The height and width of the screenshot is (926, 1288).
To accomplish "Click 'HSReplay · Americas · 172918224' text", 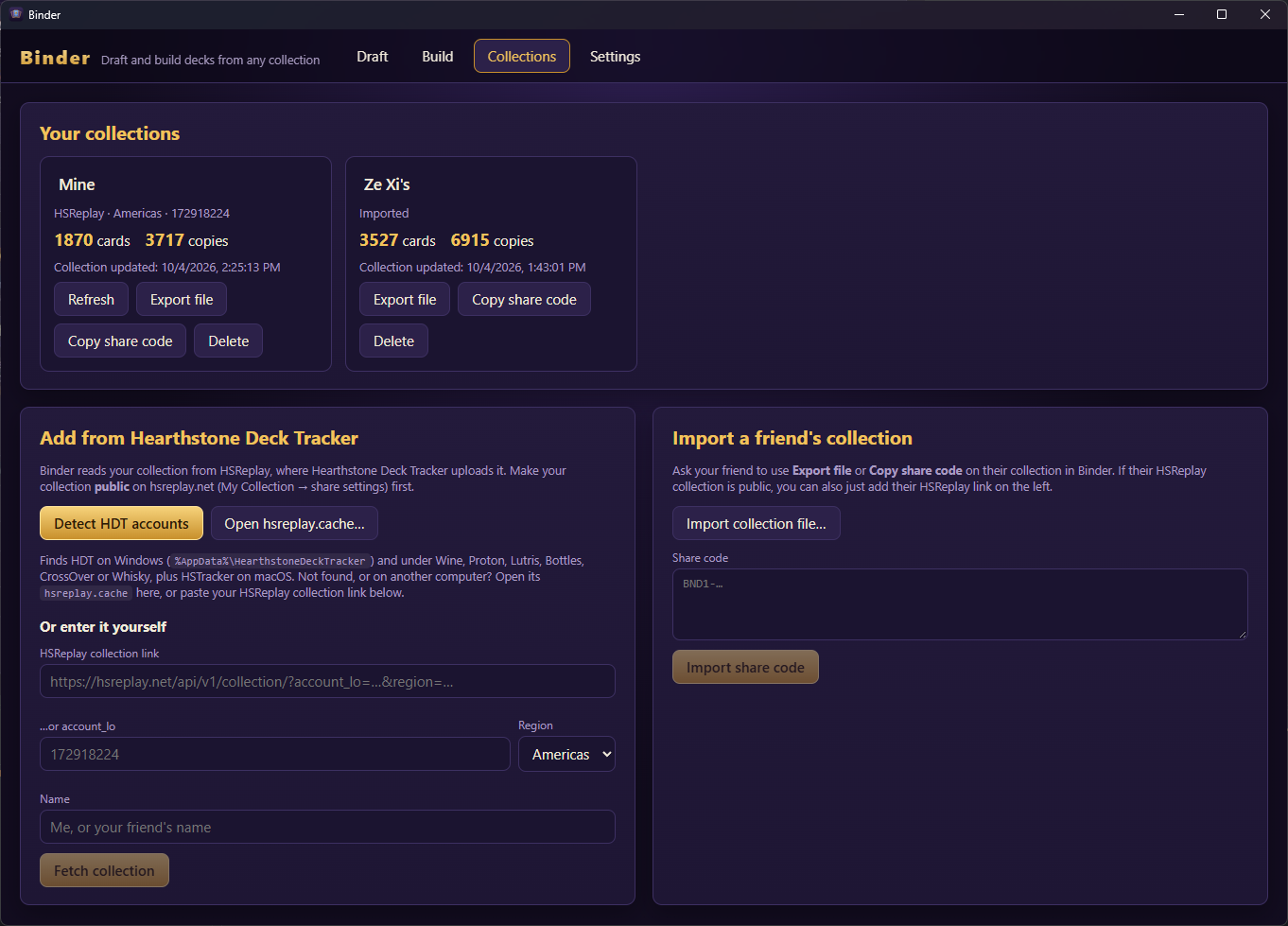I will (142, 214).
